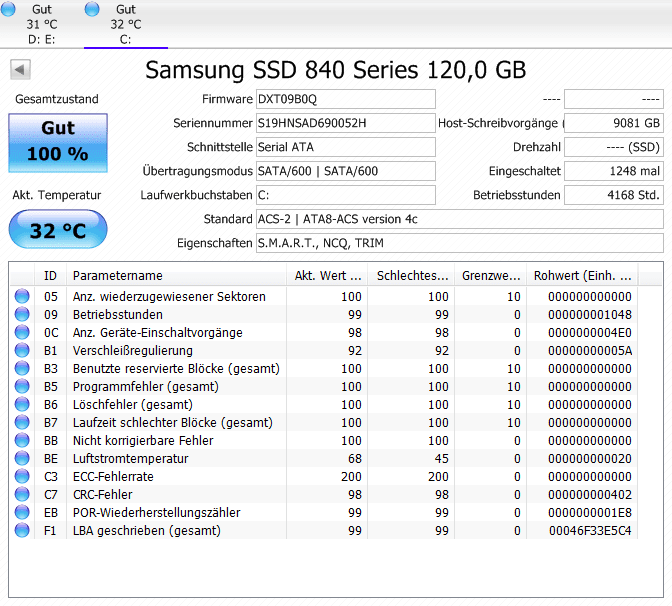Select the 'ECC-Fehlerrate' parameter

point(113,477)
